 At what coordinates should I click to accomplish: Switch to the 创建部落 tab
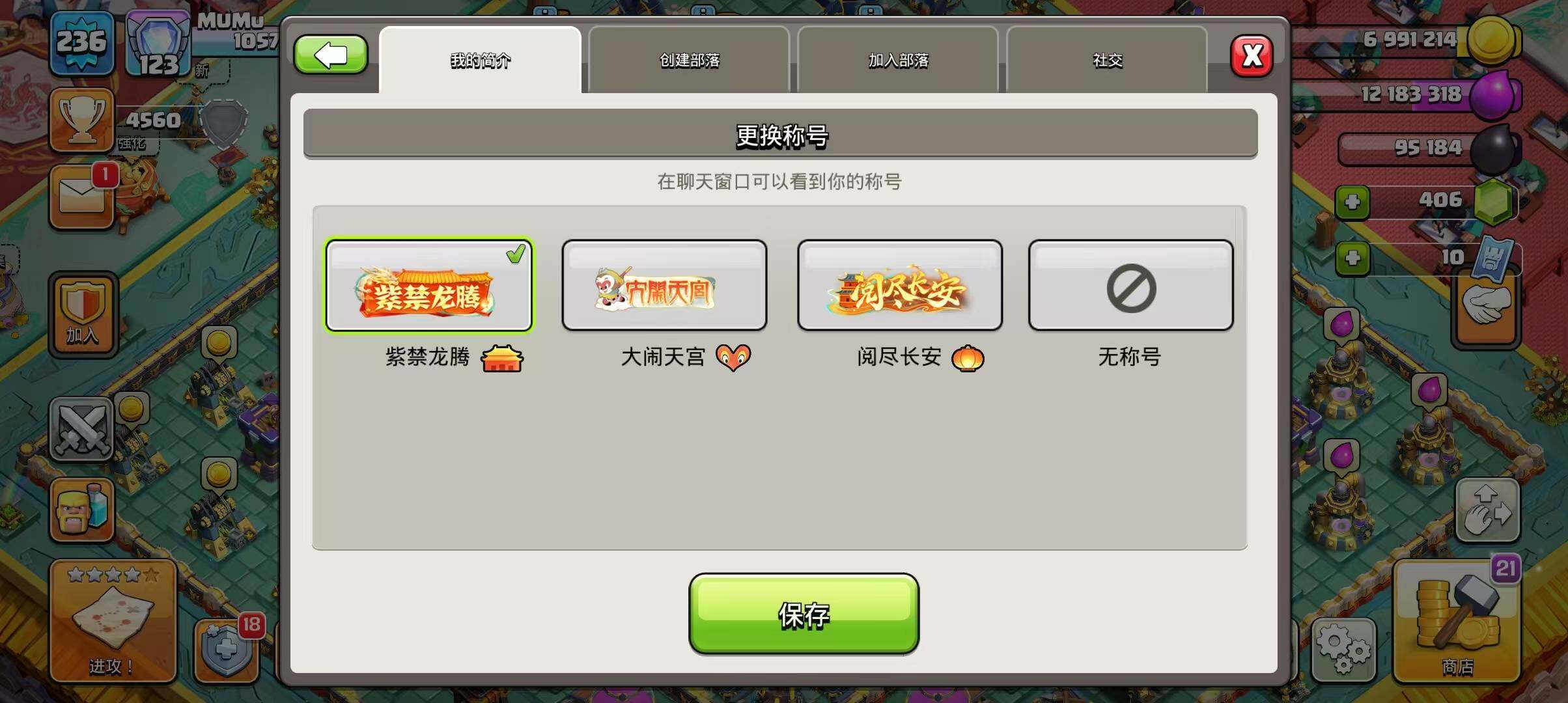[689, 60]
